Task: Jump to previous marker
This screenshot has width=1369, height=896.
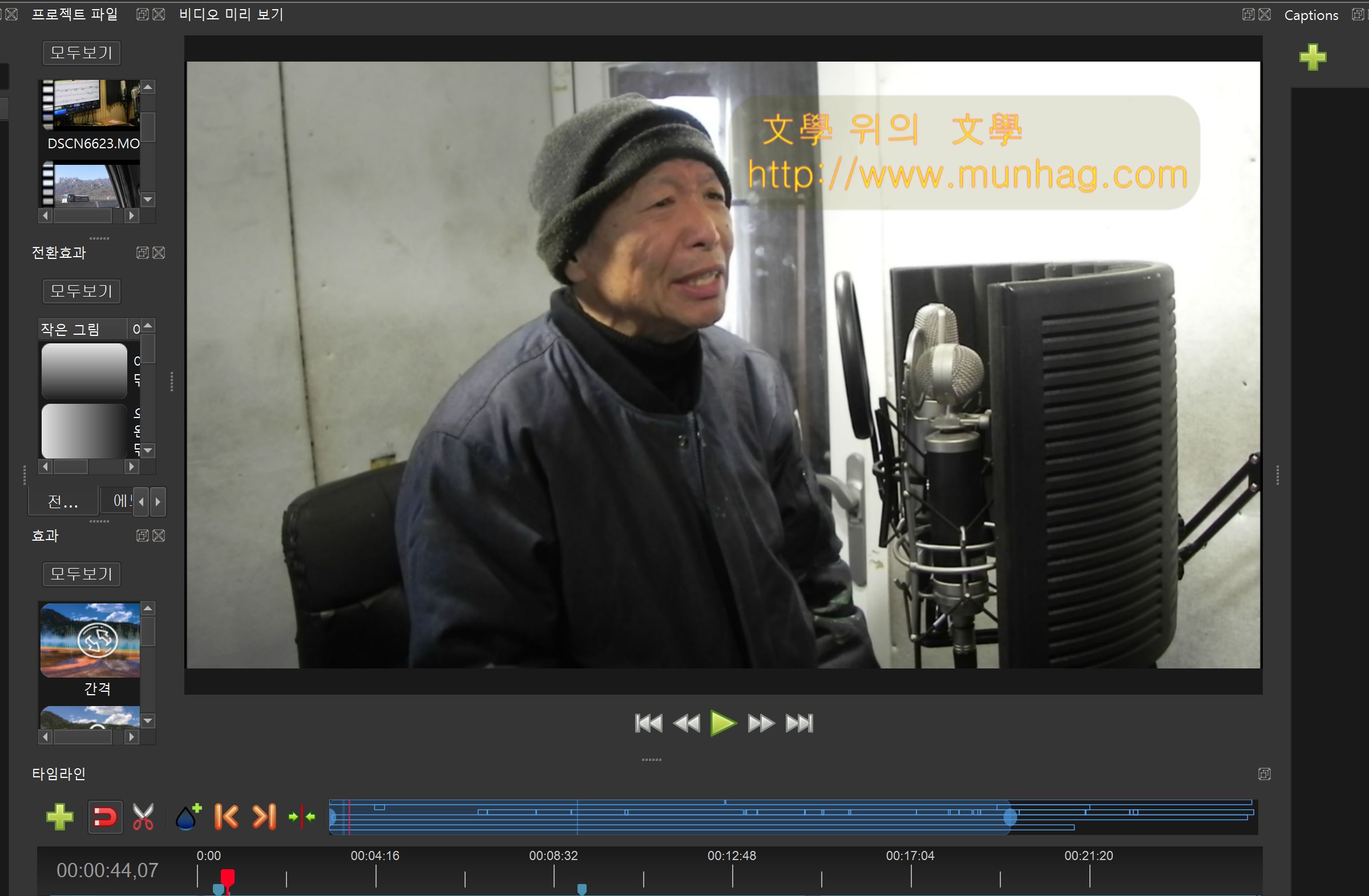Action: click(x=226, y=817)
